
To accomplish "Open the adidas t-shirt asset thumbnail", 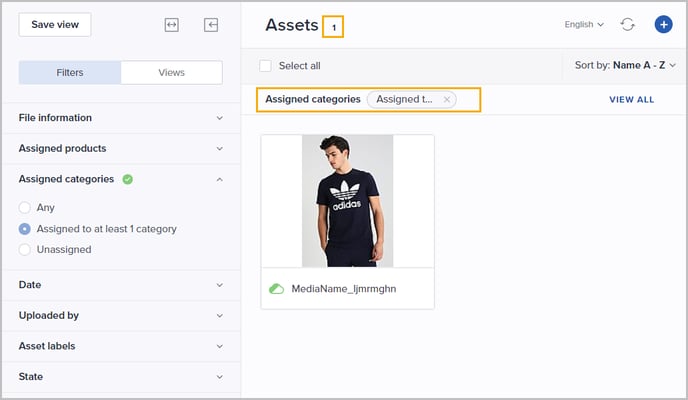I will tap(348, 201).
